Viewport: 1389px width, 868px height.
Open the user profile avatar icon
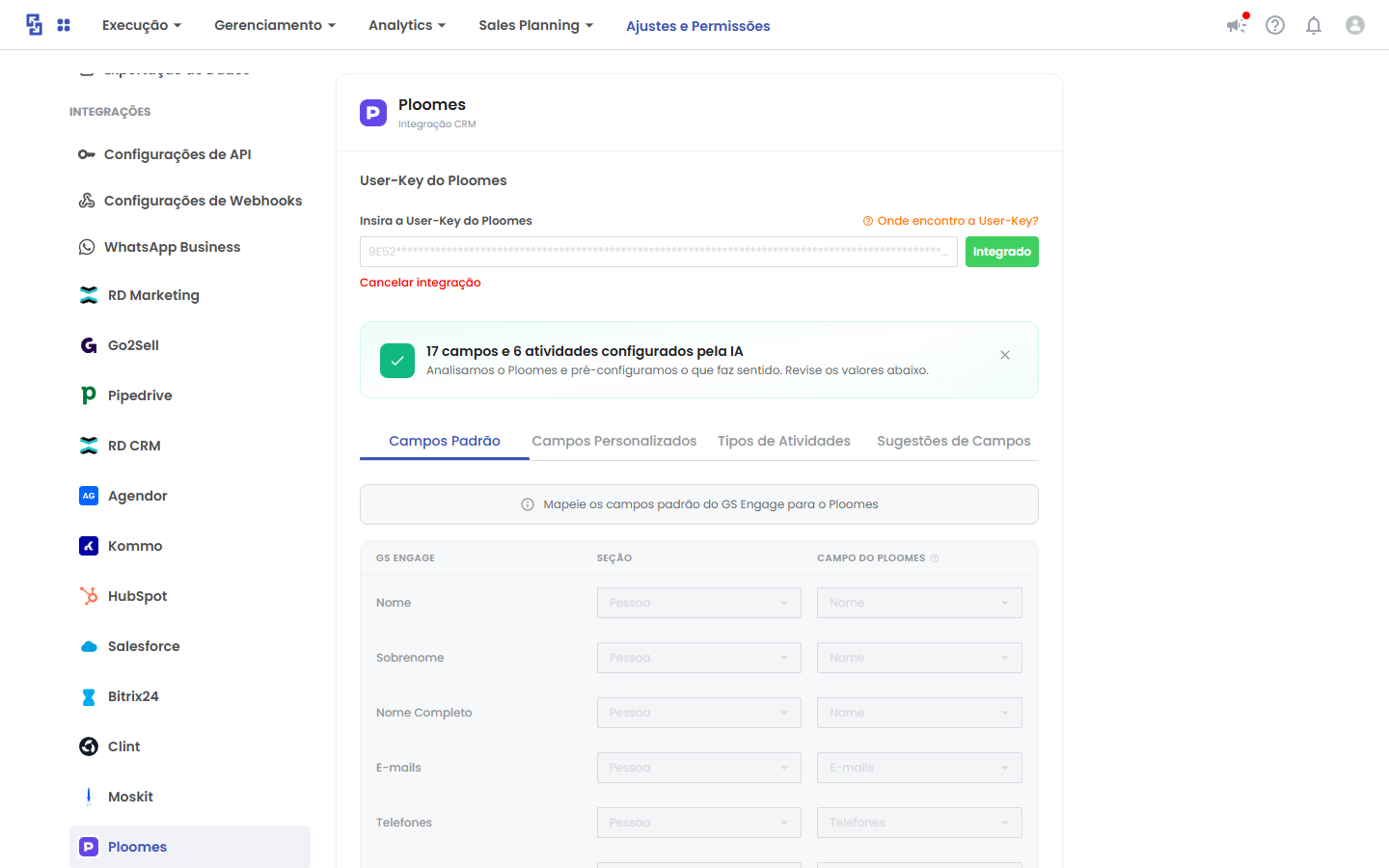tap(1355, 25)
